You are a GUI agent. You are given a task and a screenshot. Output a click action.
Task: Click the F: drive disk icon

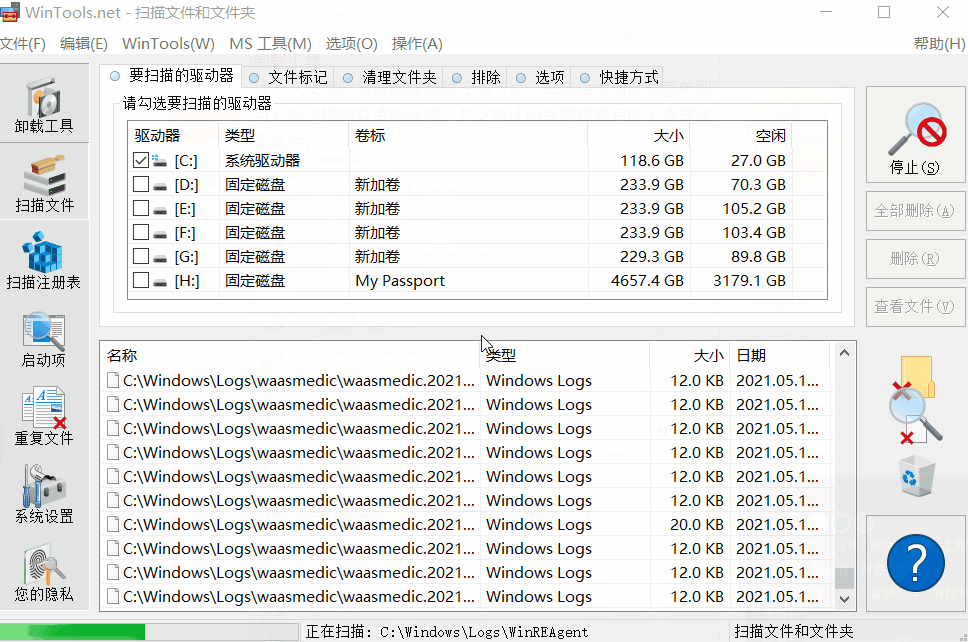coord(160,234)
